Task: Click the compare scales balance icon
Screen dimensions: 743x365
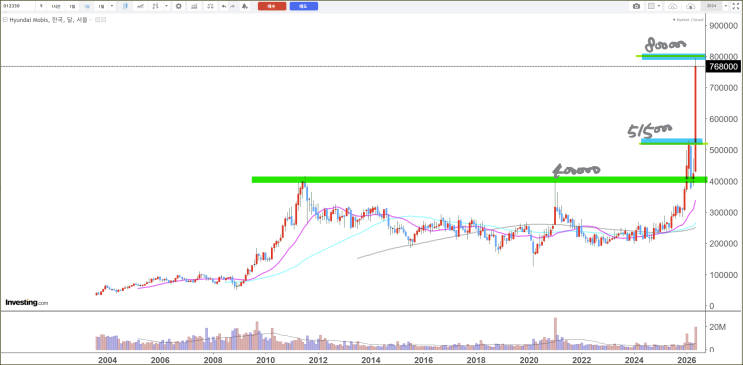Action: point(210,6)
